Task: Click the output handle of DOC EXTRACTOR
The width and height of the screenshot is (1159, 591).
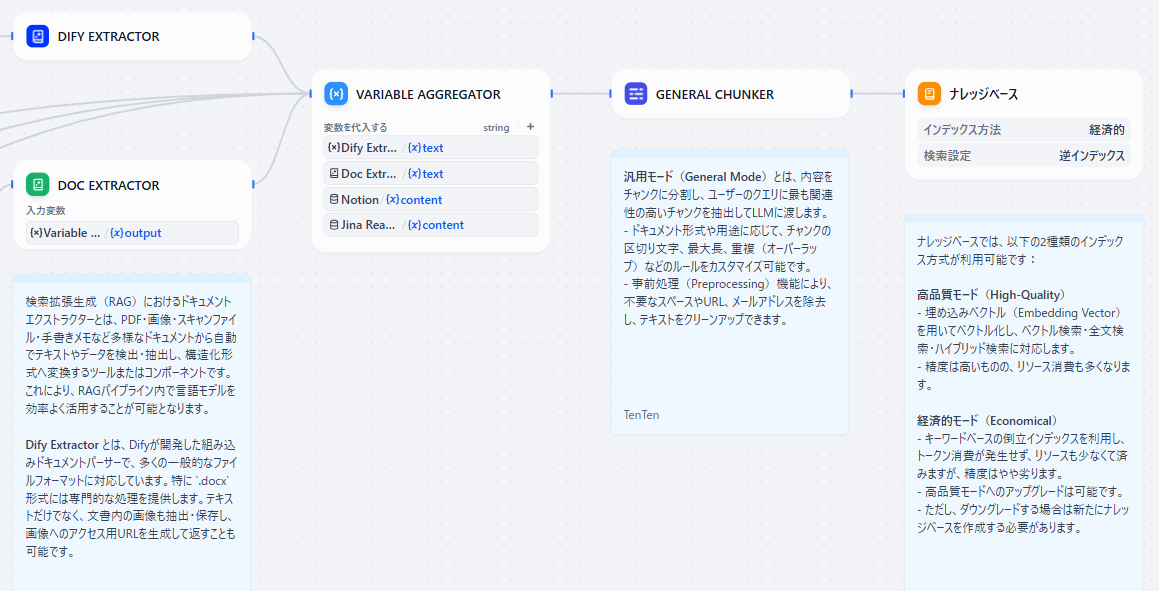Action: coord(253,184)
